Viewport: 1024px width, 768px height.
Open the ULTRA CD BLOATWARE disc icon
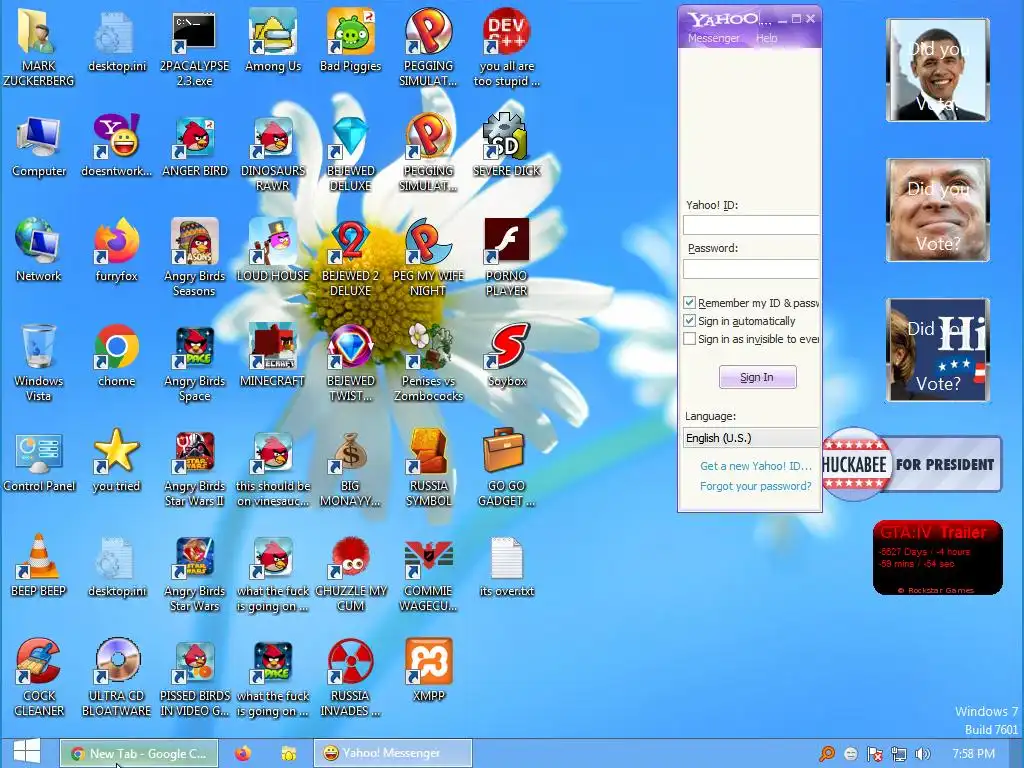(x=116, y=661)
